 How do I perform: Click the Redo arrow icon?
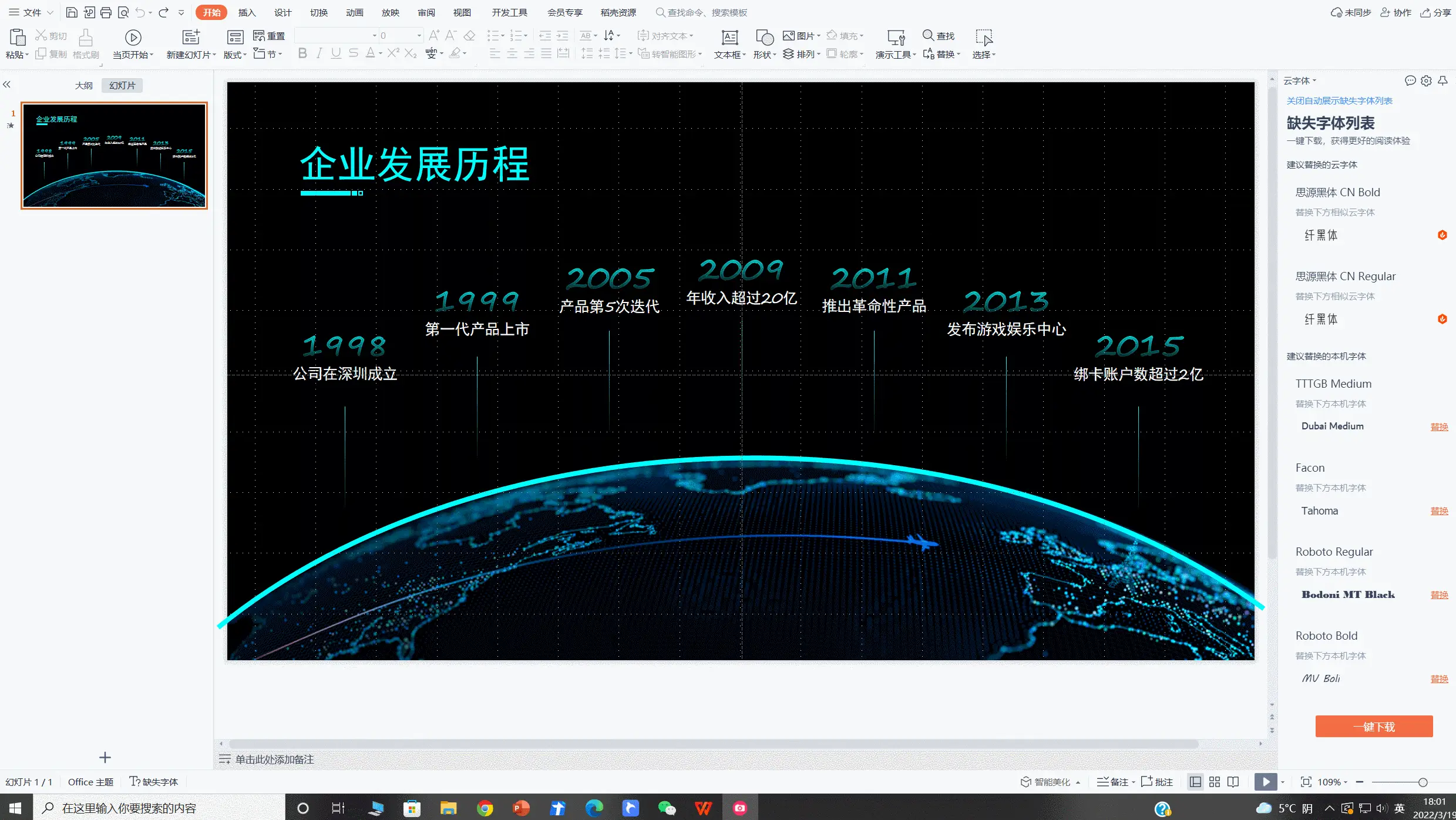click(x=164, y=12)
